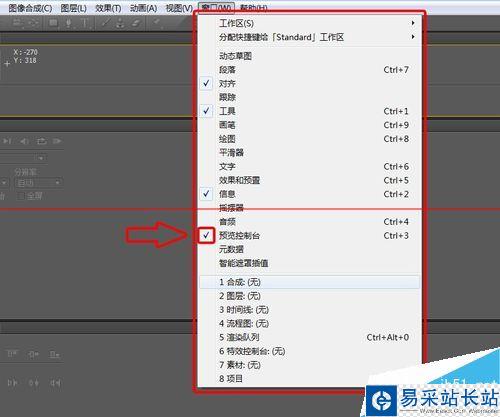Choose 摇摆器 from the window menu
This screenshot has width=500, height=417.
coord(310,208)
